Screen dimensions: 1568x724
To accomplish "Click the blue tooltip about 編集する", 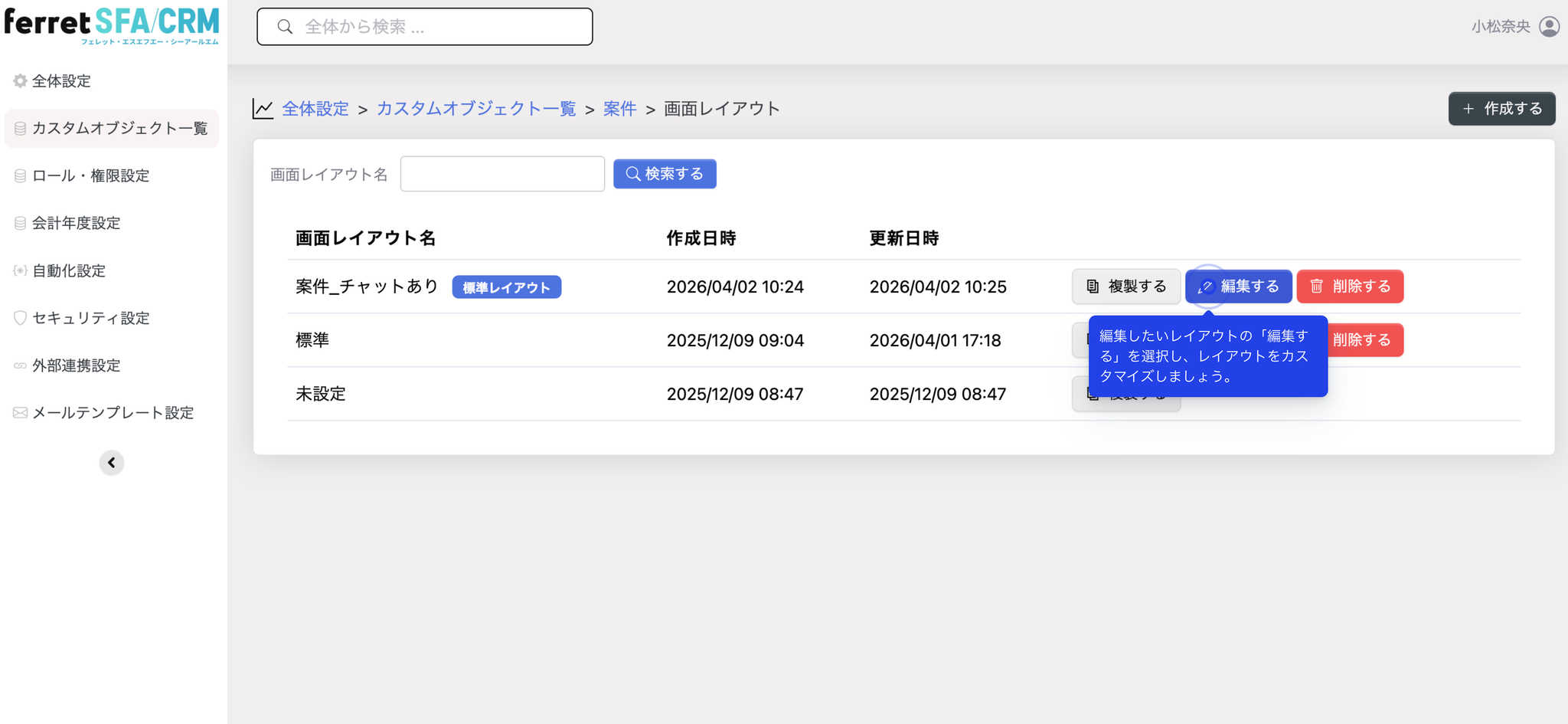I will (x=1207, y=356).
